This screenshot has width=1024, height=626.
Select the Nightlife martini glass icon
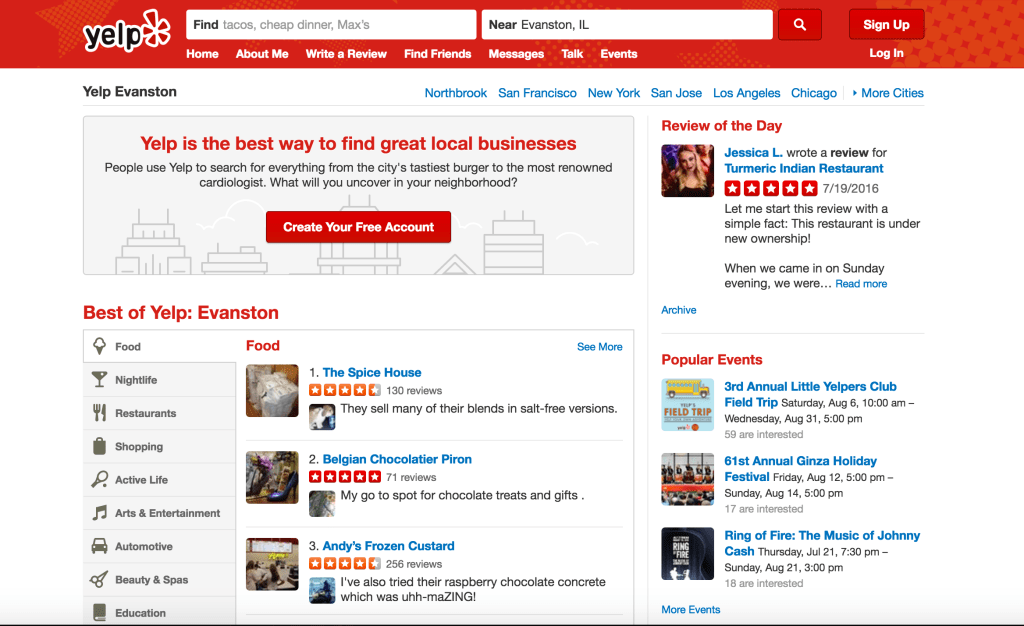(99, 379)
